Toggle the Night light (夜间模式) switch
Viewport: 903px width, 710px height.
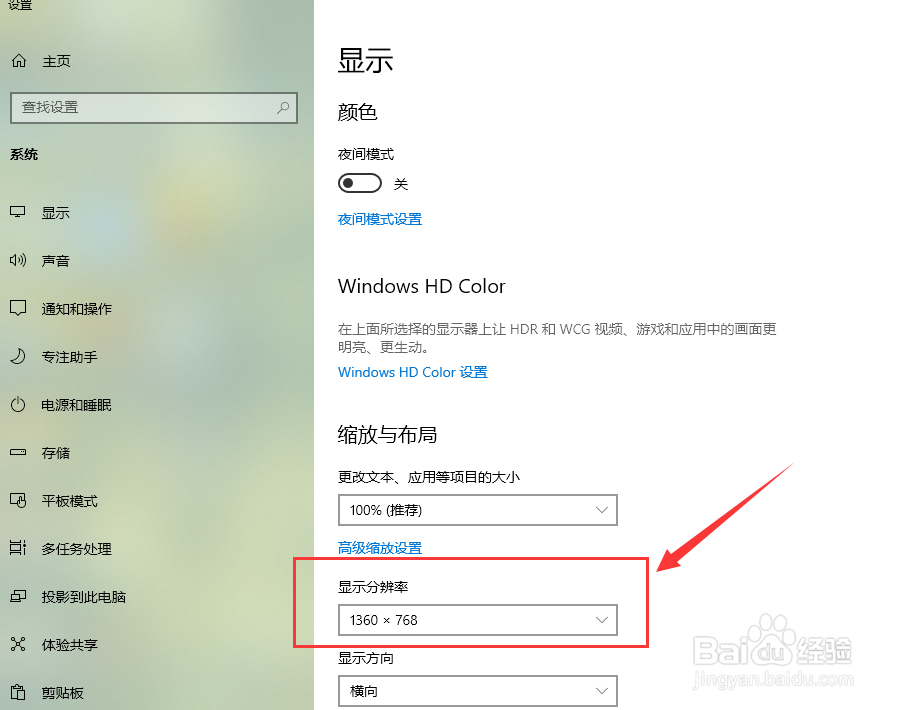pos(359,184)
